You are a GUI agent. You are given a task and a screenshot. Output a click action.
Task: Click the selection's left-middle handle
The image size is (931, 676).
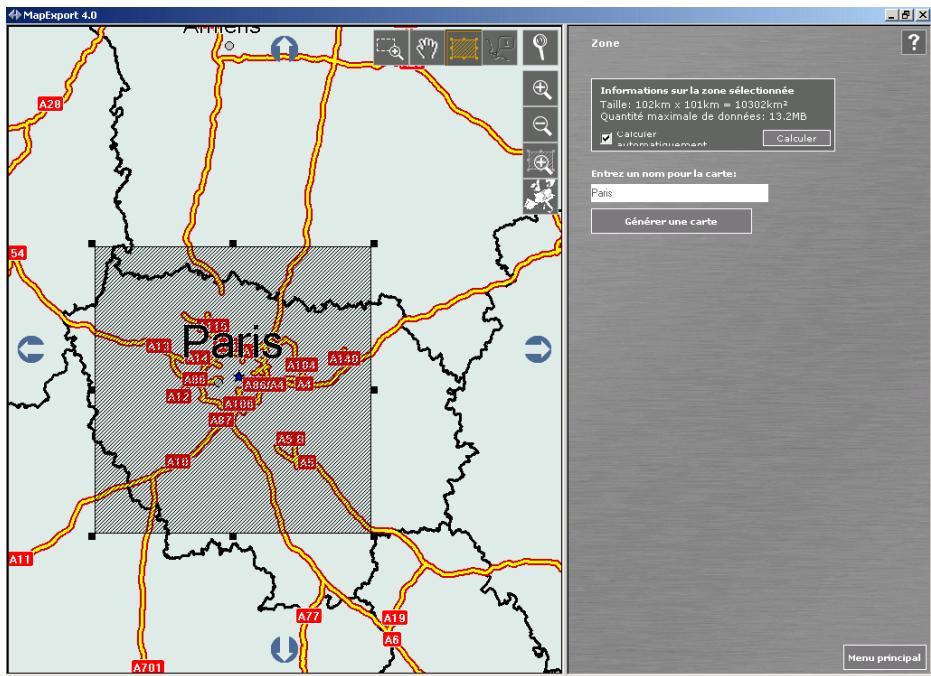[x=92, y=390]
